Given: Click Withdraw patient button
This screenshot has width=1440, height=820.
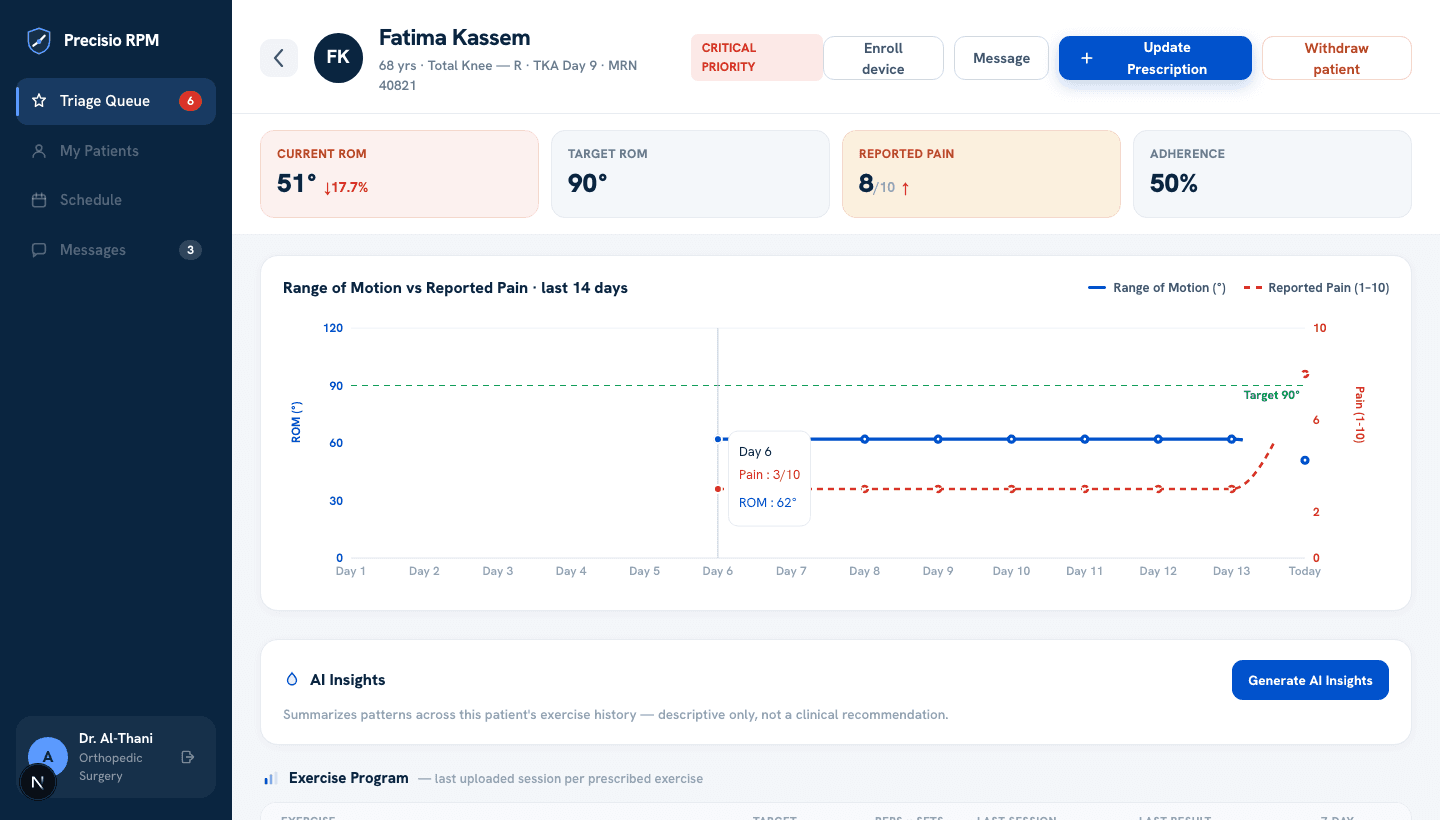Looking at the screenshot, I should point(1336,58).
